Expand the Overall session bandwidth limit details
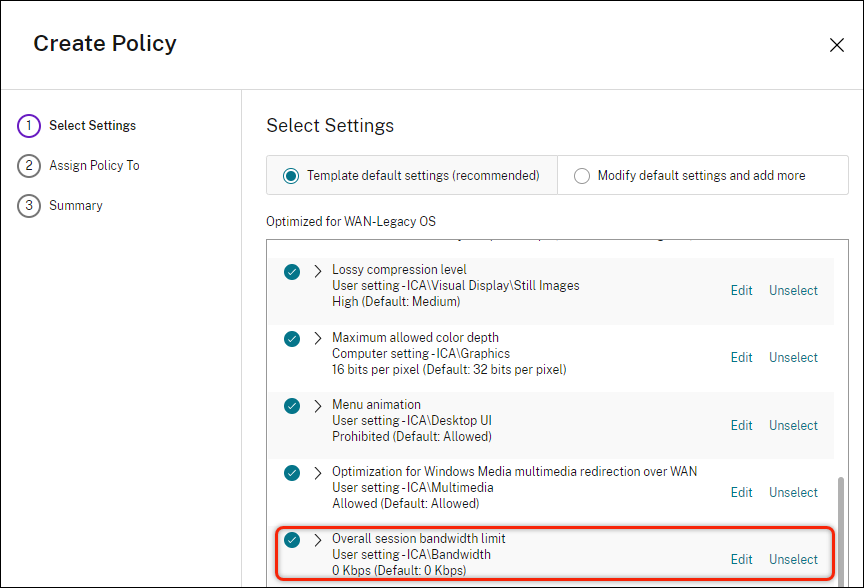Viewport: 864px width, 588px height. (317, 539)
